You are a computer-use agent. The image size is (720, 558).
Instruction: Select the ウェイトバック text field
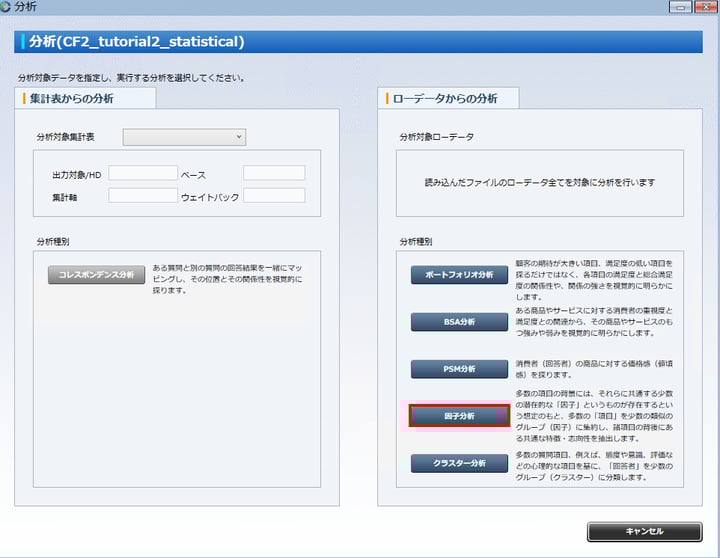click(274, 196)
